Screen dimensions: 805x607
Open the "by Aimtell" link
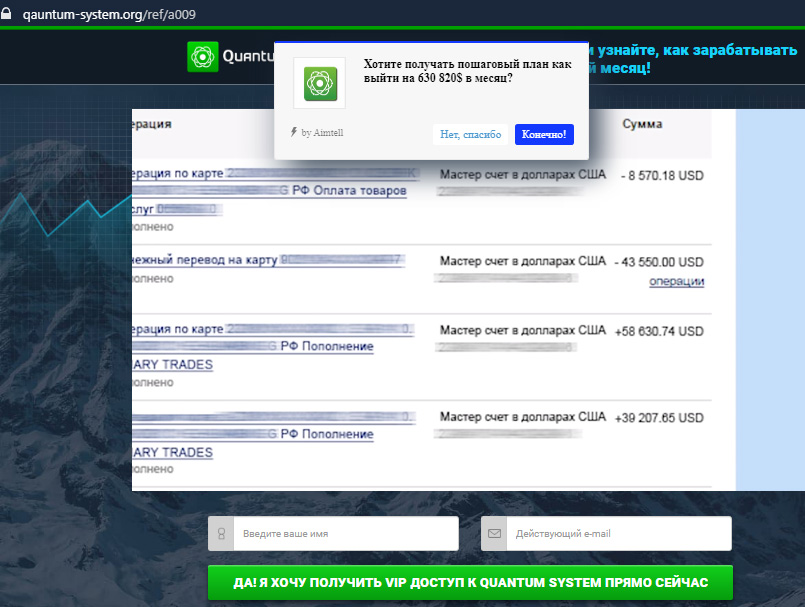coord(322,133)
